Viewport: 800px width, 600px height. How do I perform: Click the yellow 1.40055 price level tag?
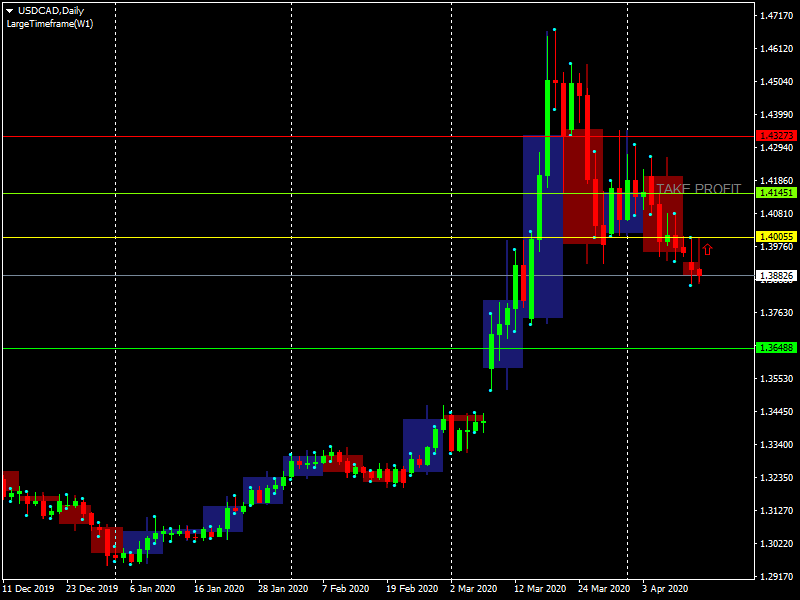coord(776,237)
